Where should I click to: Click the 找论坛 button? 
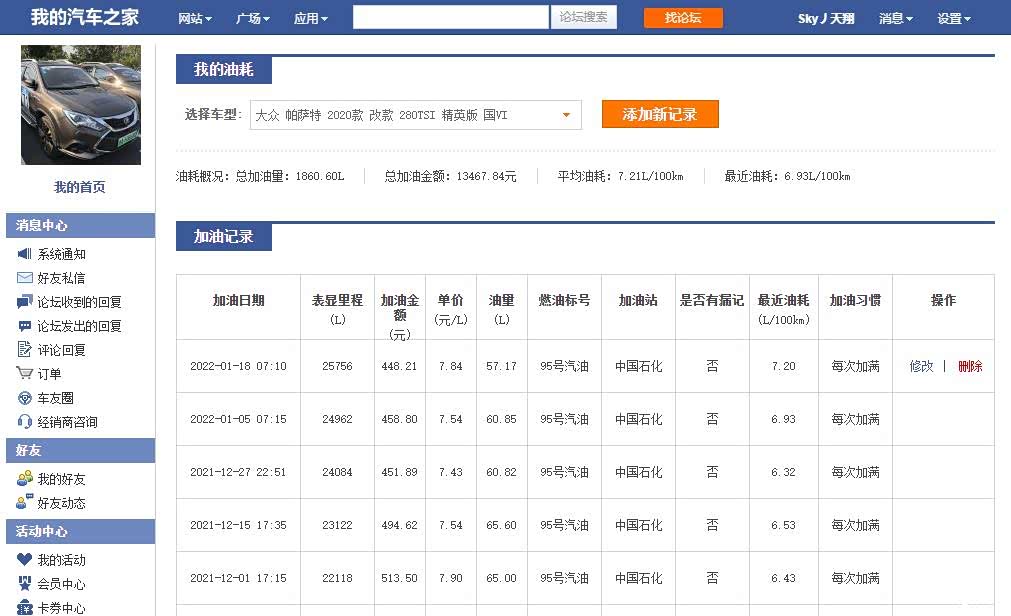[x=683, y=18]
